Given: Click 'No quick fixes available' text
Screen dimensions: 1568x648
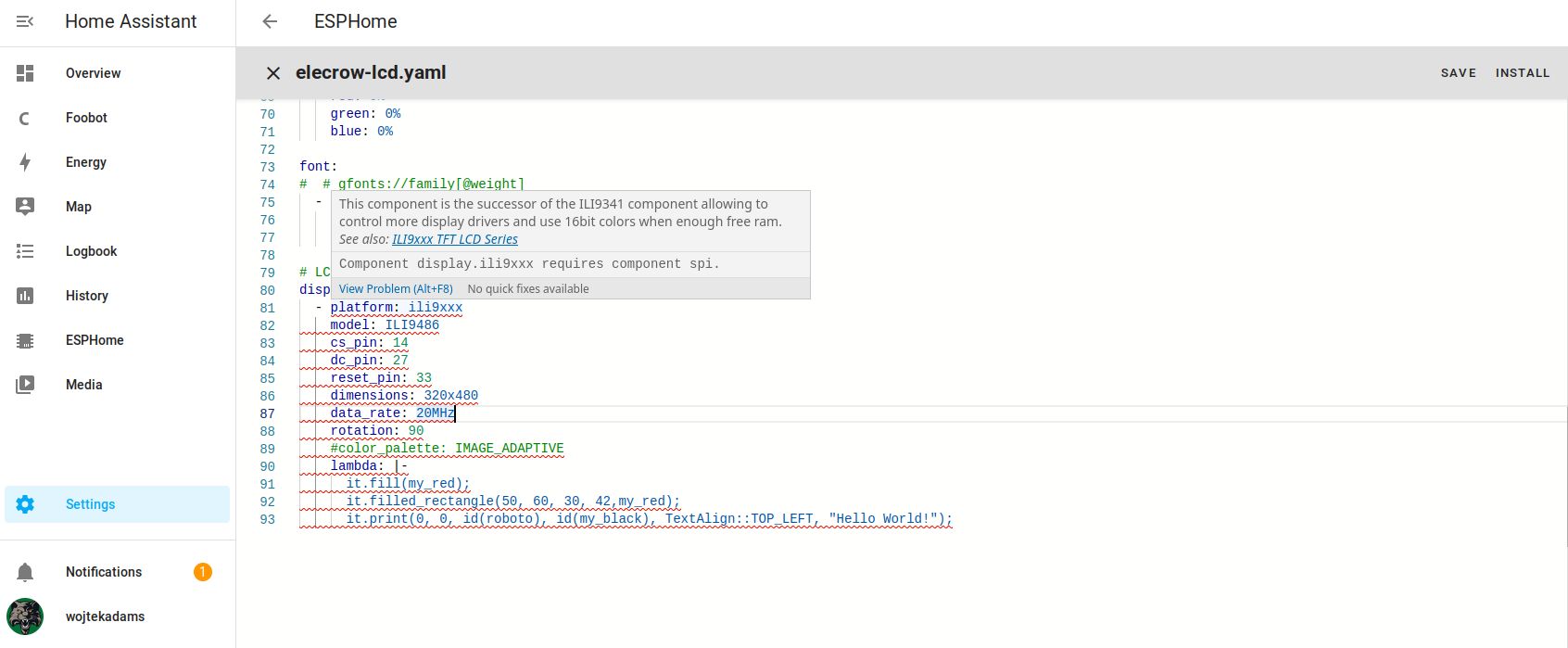Looking at the screenshot, I should coord(528,289).
